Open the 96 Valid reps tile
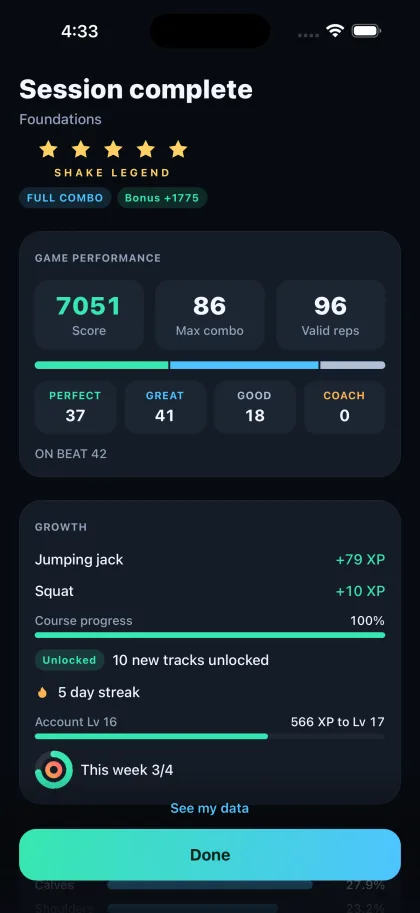Screen dimensions: 420x913 [330, 315]
